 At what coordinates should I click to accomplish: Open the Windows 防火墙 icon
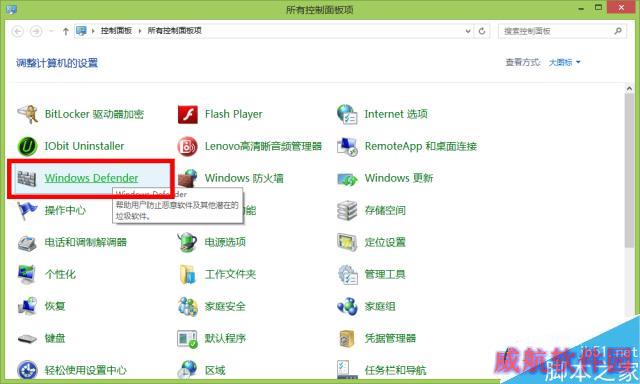click(187, 178)
